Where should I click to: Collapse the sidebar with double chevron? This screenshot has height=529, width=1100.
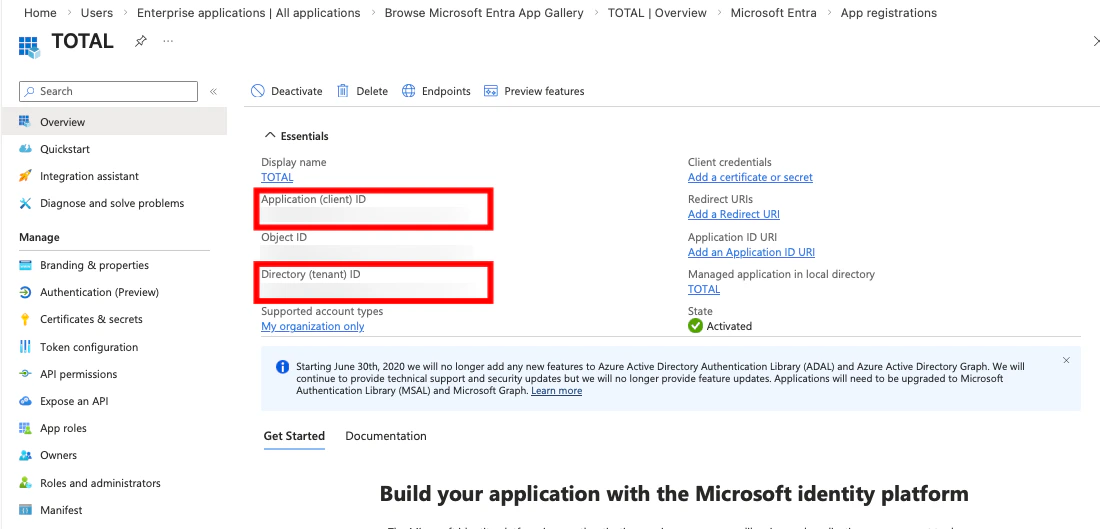coord(213,91)
